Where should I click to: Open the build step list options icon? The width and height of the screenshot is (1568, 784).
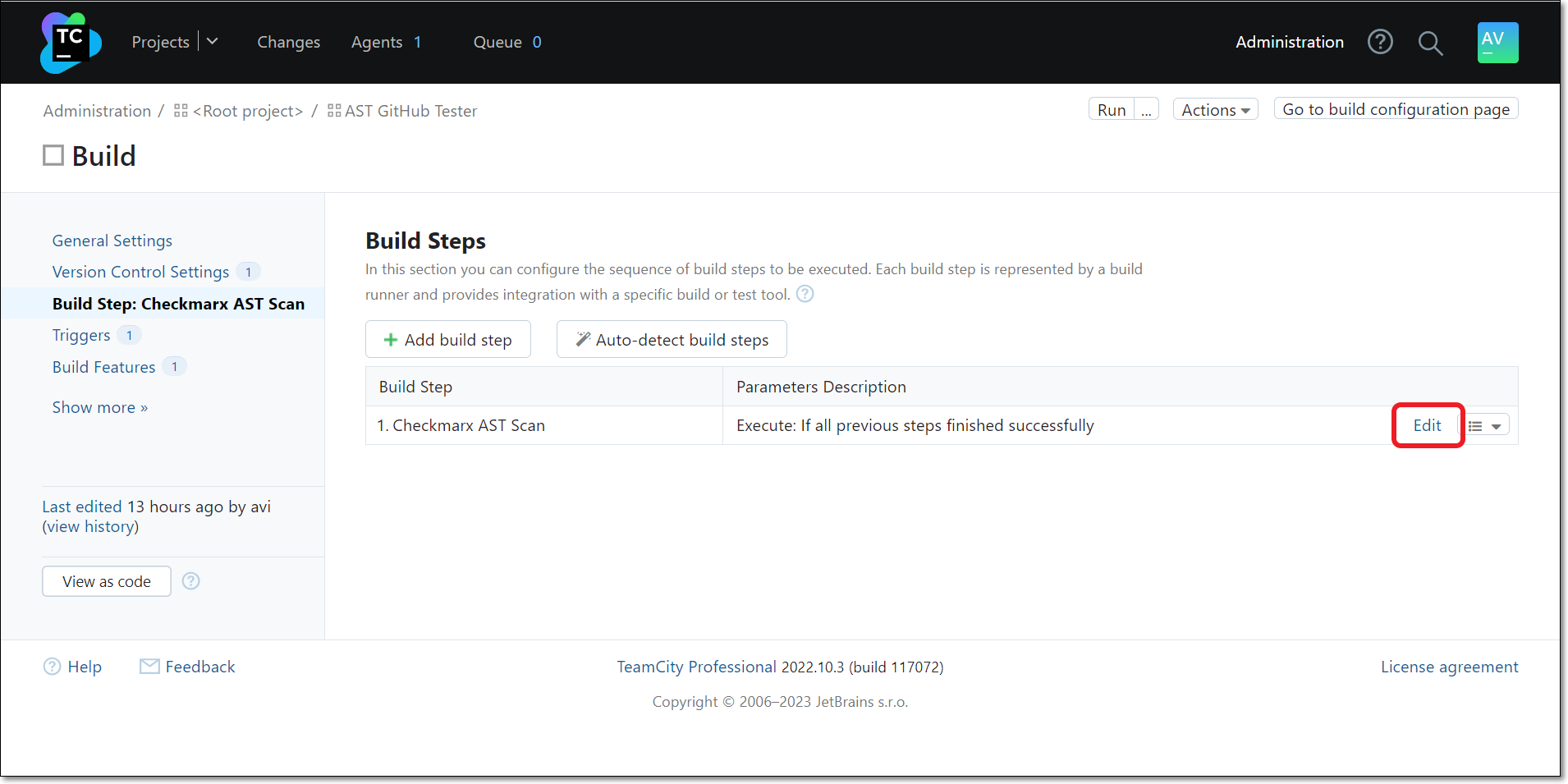pos(1475,426)
